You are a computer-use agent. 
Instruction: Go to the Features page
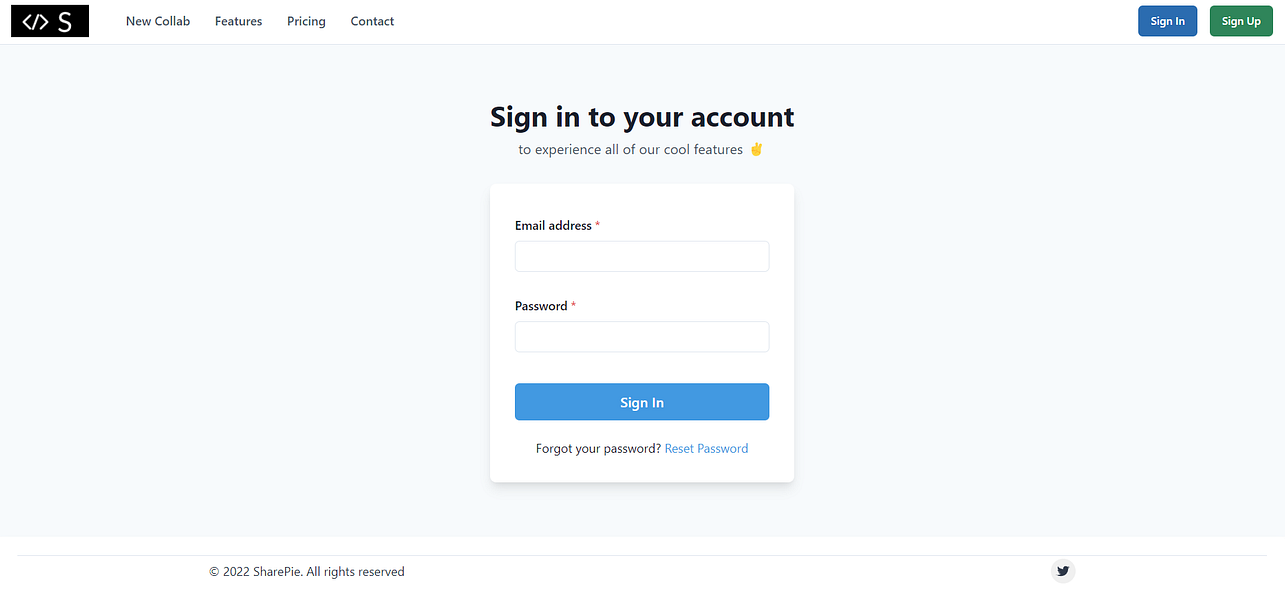238,21
